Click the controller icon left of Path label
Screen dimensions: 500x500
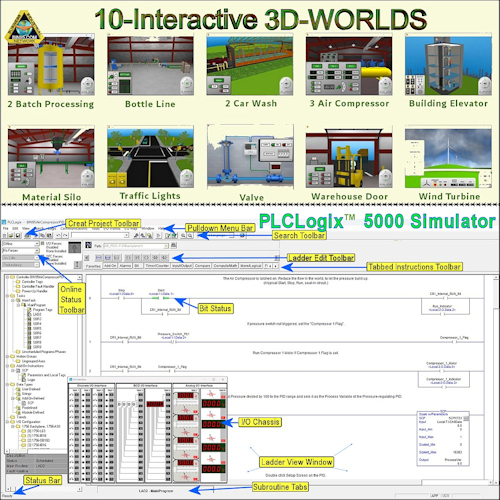pyautogui.click(x=89, y=245)
